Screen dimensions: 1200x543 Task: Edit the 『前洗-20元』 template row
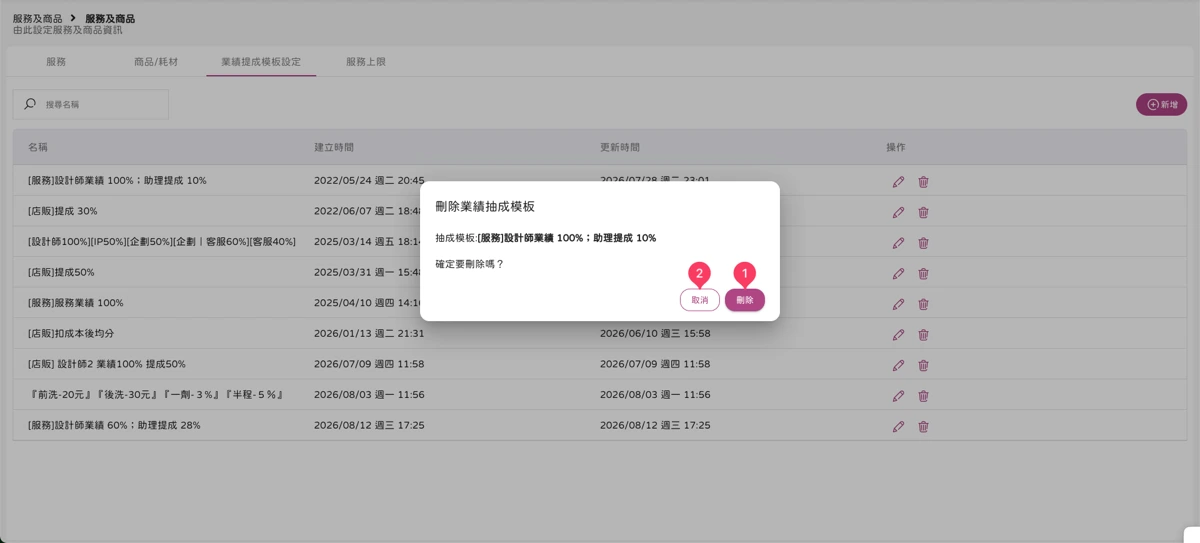coord(898,396)
